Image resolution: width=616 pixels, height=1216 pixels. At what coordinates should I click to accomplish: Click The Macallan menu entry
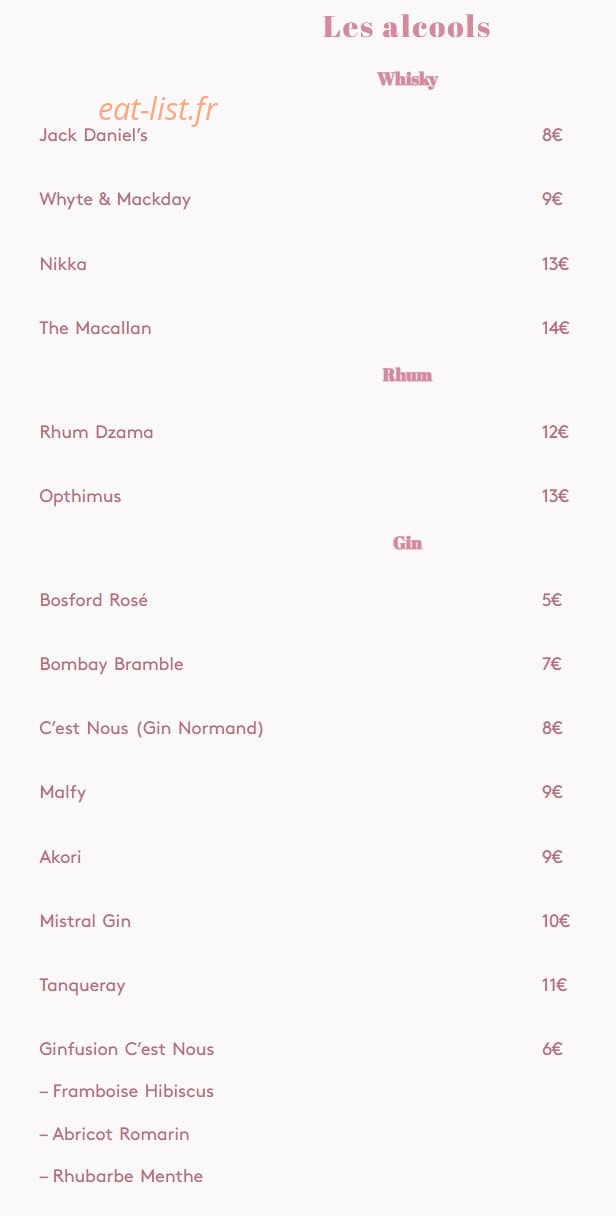tap(96, 328)
